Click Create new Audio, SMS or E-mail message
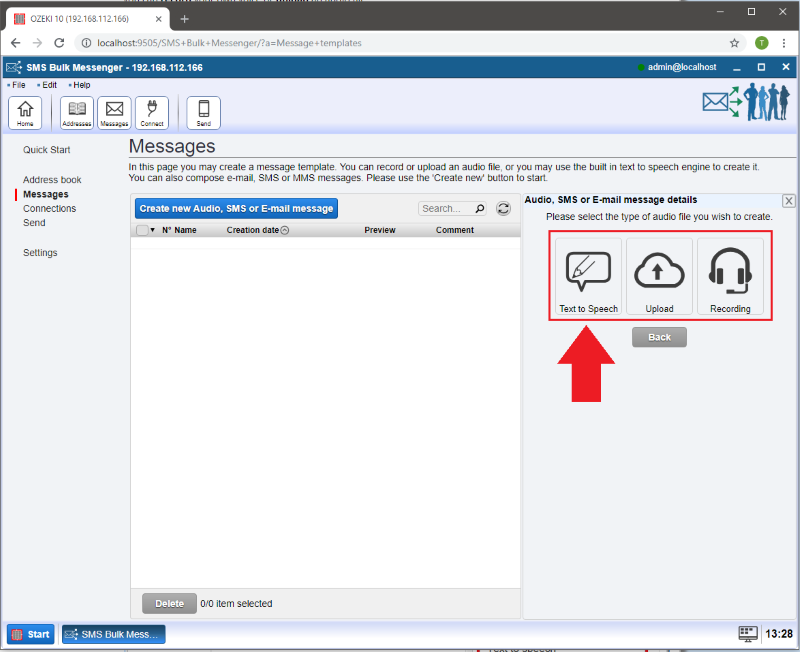 pyautogui.click(x=236, y=208)
